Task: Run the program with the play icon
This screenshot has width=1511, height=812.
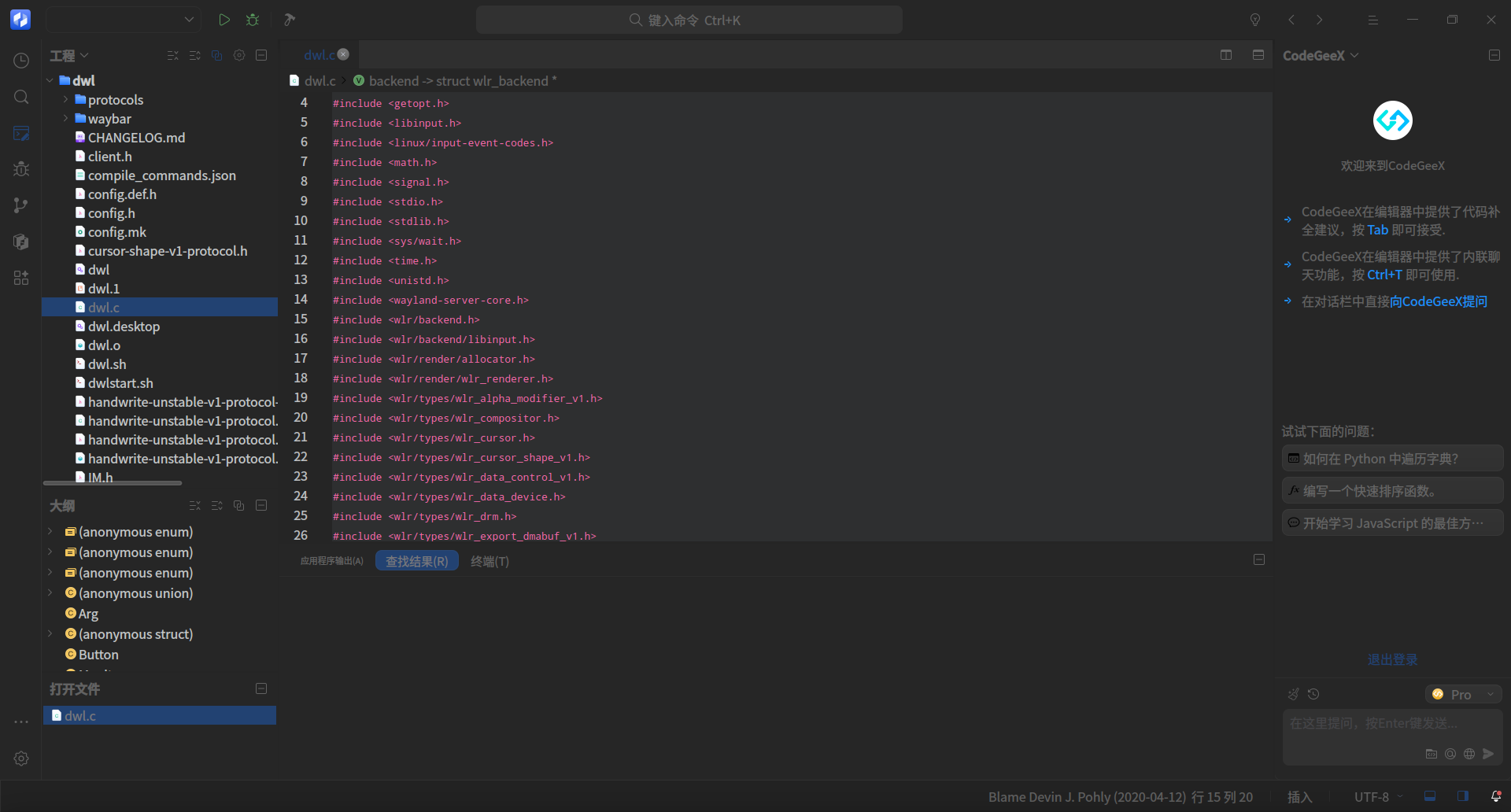Action: pos(224,20)
